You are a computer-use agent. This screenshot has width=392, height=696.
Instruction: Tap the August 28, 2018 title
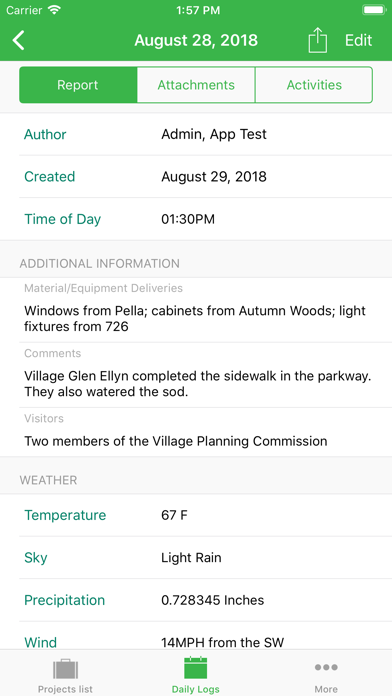click(196, 40)
